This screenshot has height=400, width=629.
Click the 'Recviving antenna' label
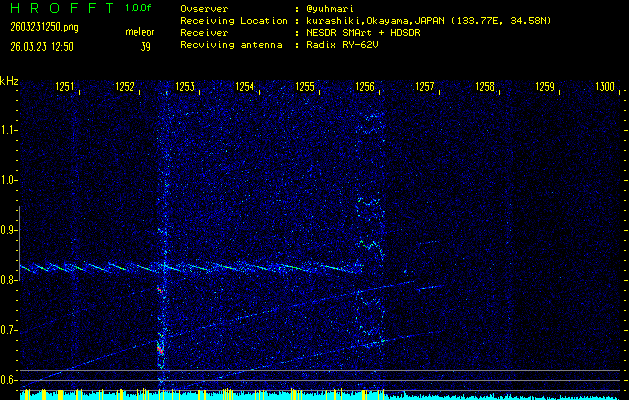231,45
